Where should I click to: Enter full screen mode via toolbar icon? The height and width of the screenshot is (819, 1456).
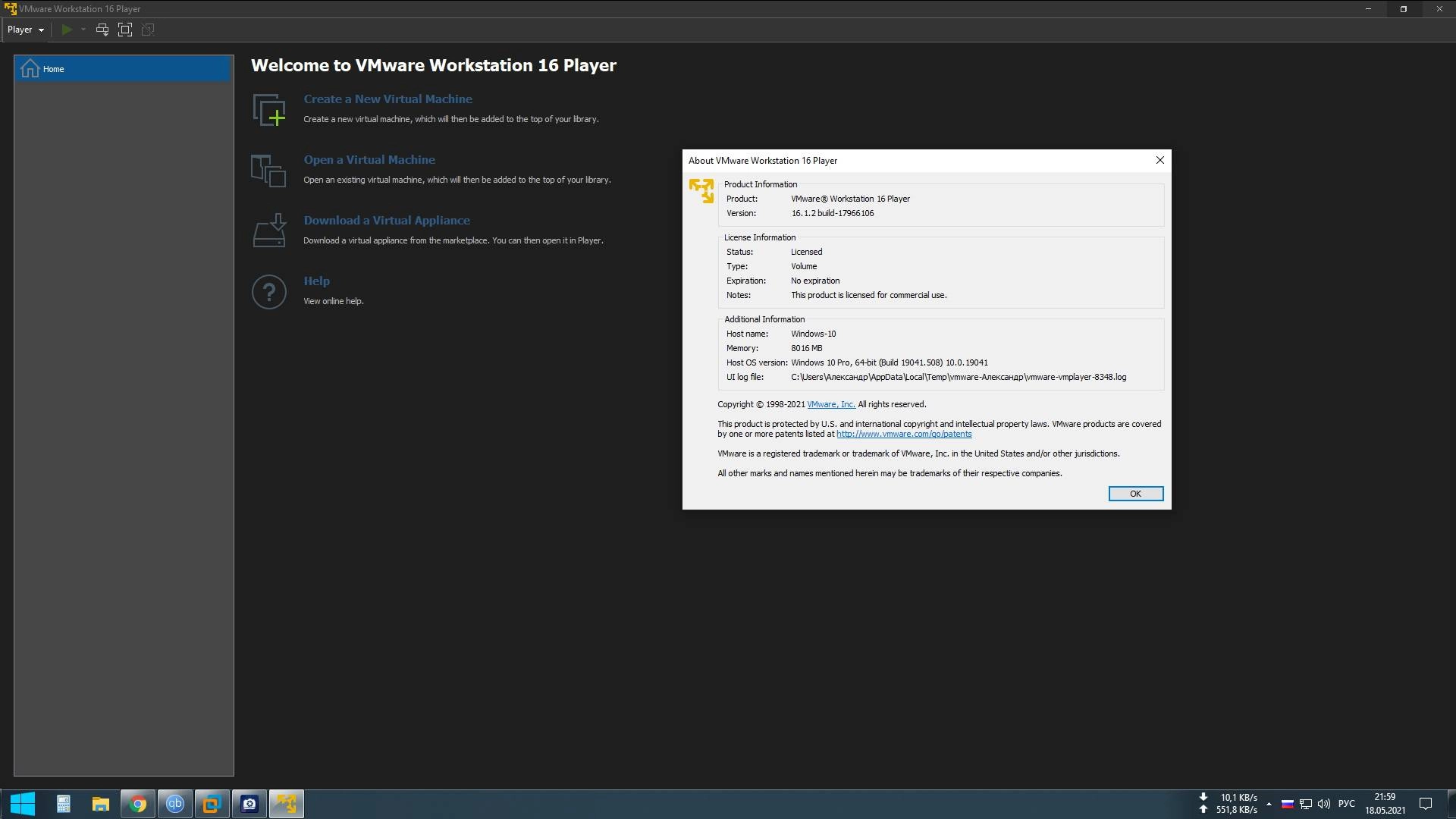pyautogui.click(x=125, y=30)
